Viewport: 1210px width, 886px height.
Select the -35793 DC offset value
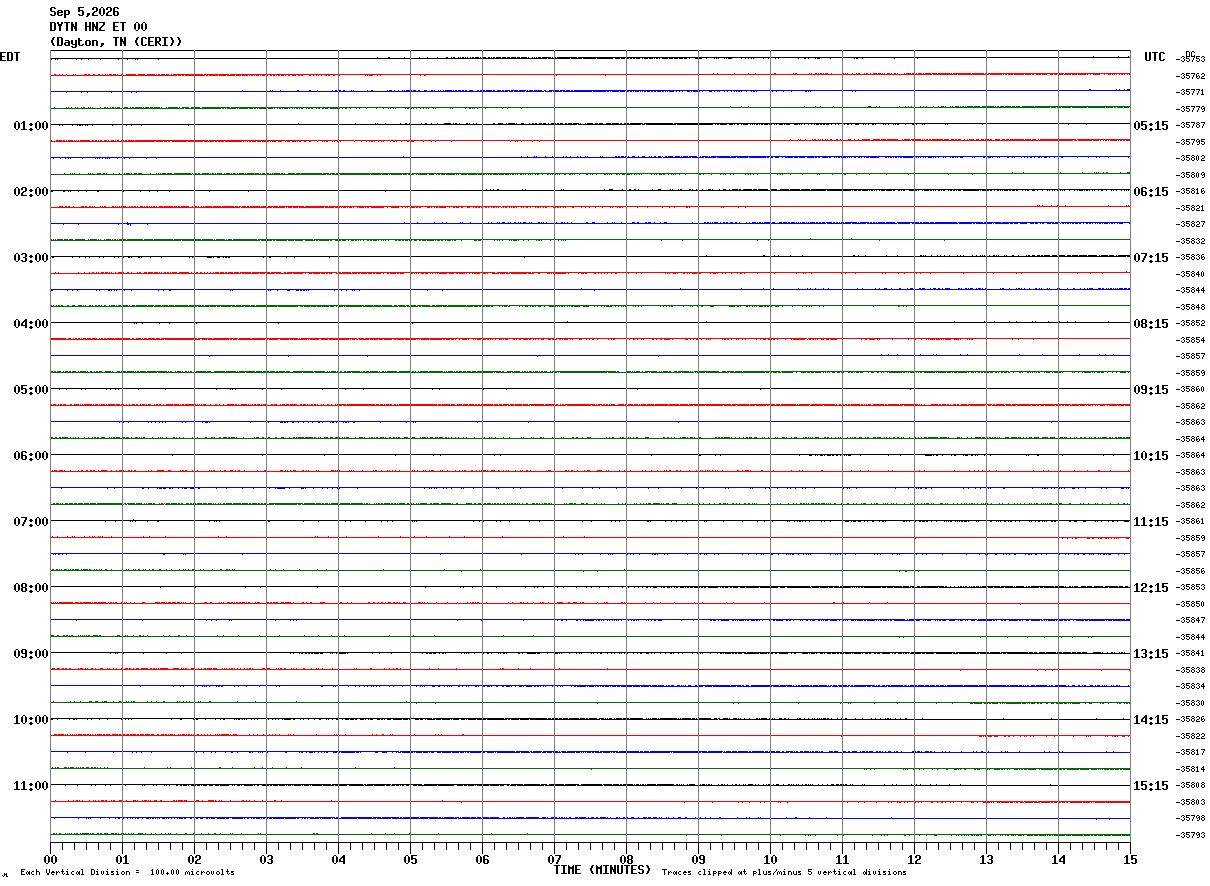1191,835
